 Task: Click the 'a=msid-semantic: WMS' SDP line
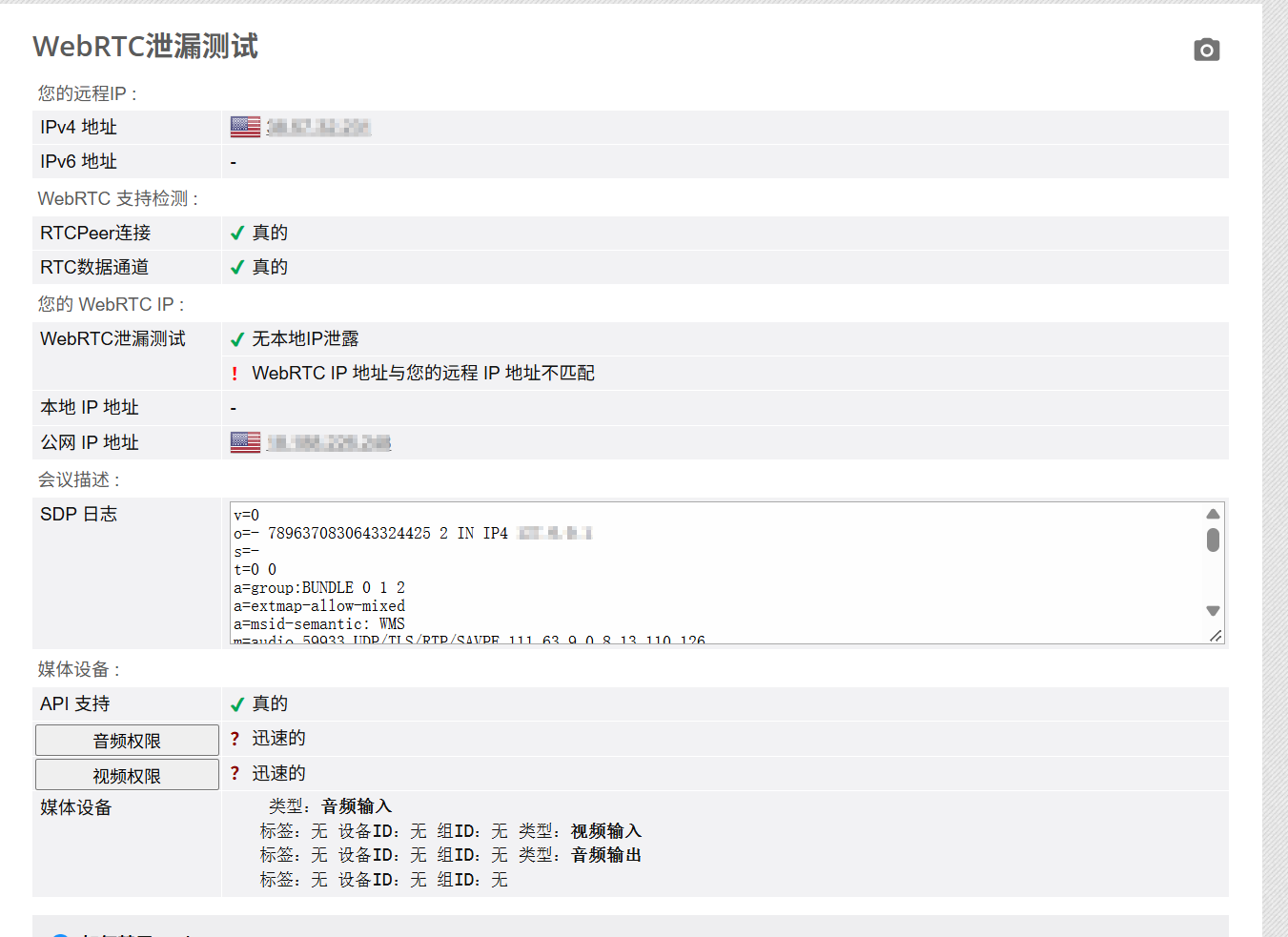[x=319, y=624]
